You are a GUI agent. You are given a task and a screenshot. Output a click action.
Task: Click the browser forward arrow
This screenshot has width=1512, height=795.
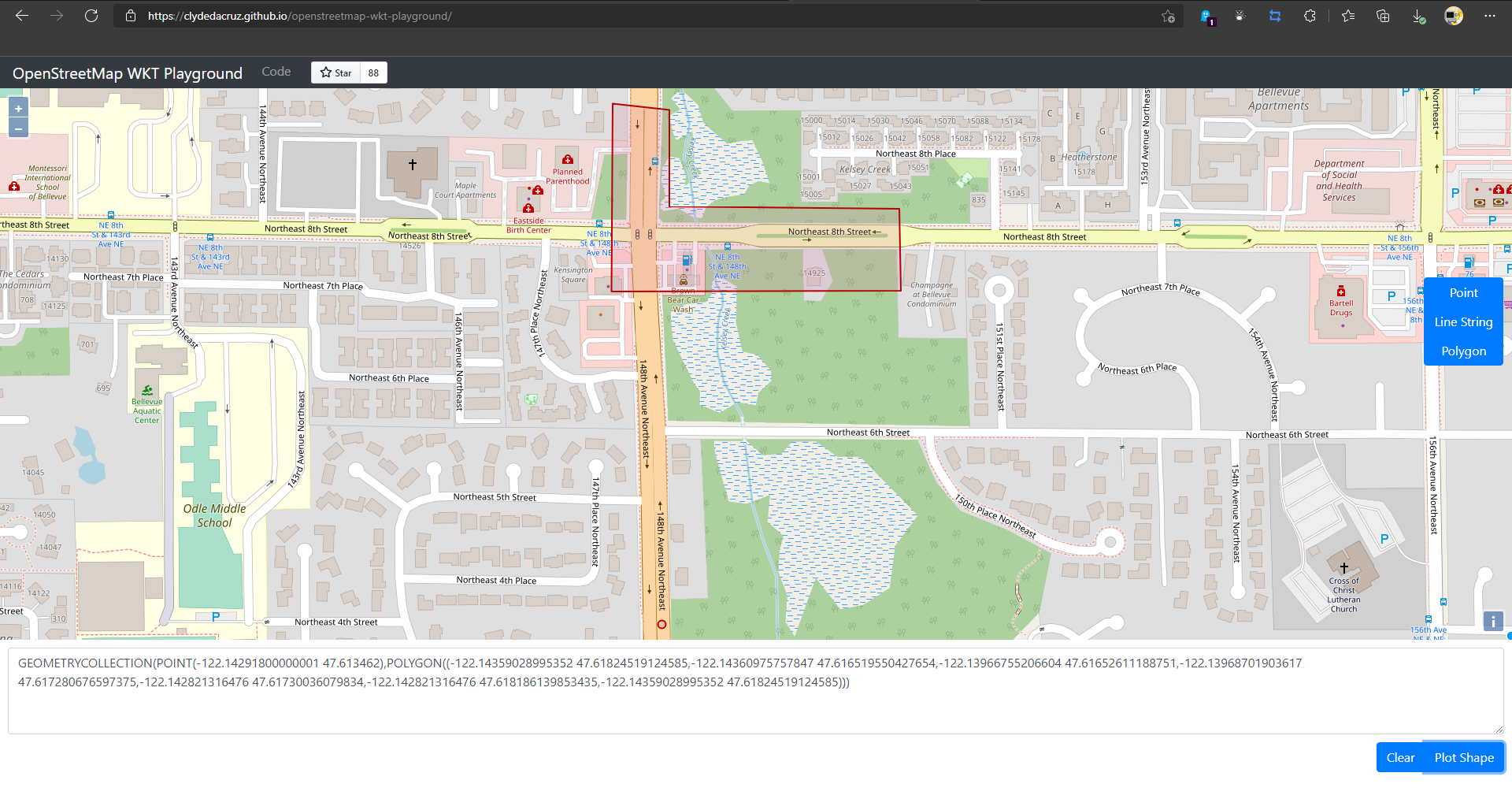tap(57, 16)
